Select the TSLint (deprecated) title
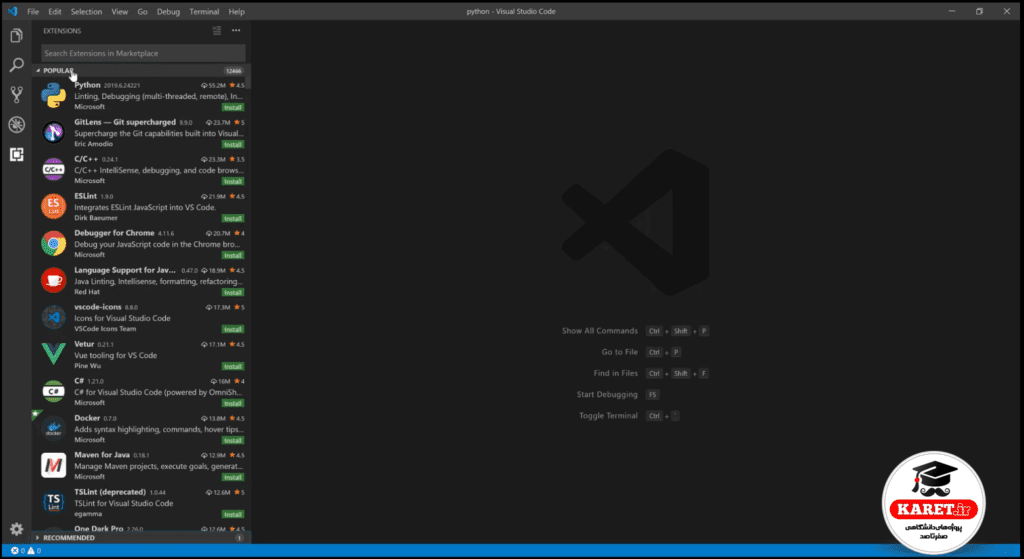The image size is (1024, 559). (x=110, y=492)
